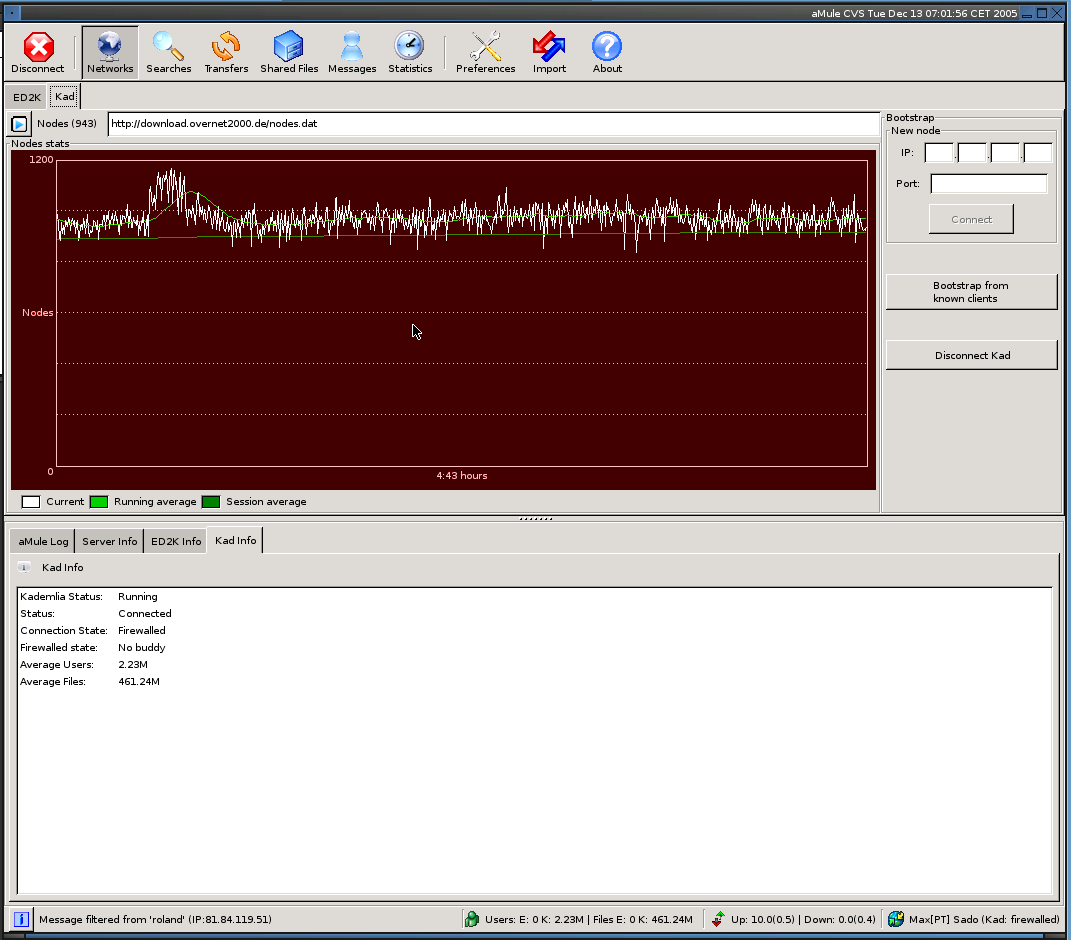Select the ED2K Info tab

pos(176,541)
